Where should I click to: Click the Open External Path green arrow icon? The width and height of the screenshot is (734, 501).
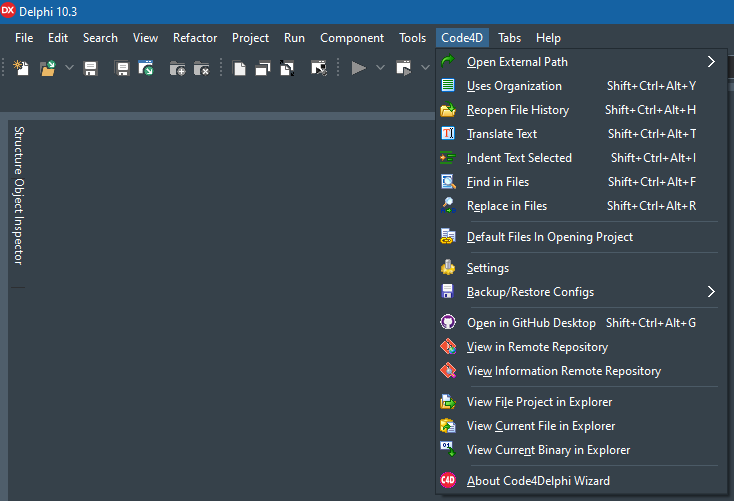click(448, 61)
